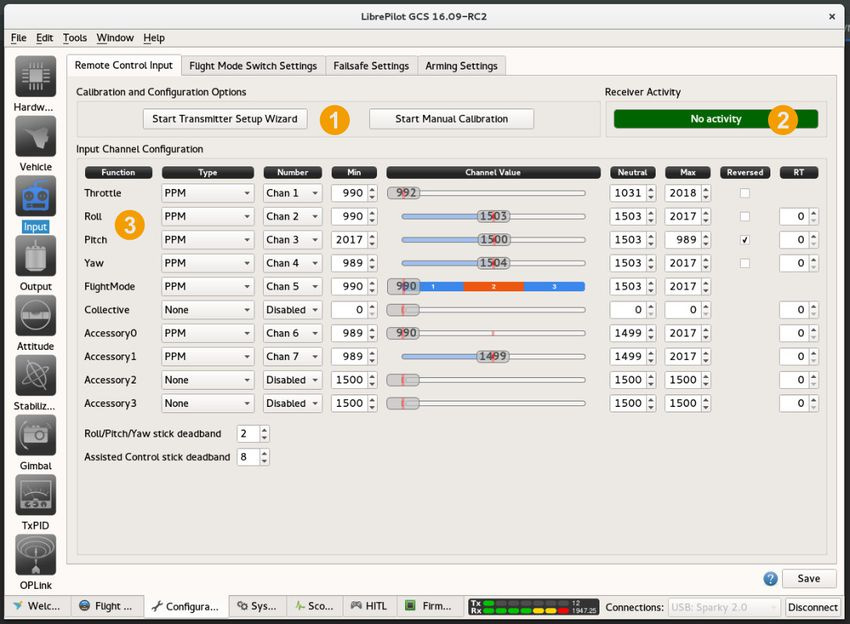The image size is (850, 624).
Task: Expand the Pitch Type dropdown
Action: (208, 240)
